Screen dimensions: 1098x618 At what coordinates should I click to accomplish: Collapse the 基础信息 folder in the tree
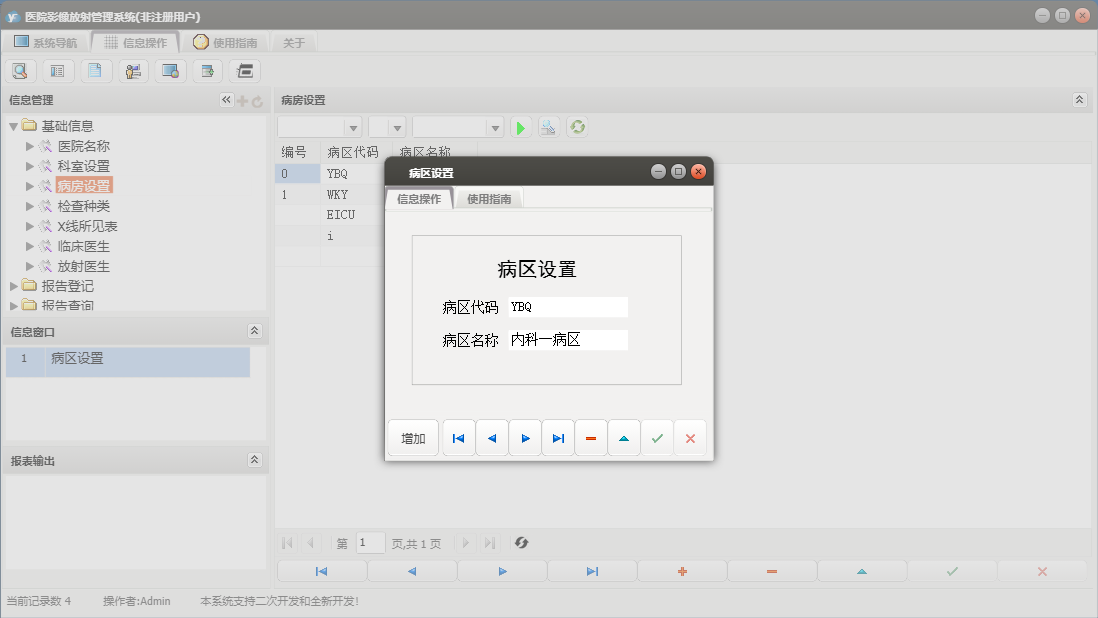(x=13, y=125)
